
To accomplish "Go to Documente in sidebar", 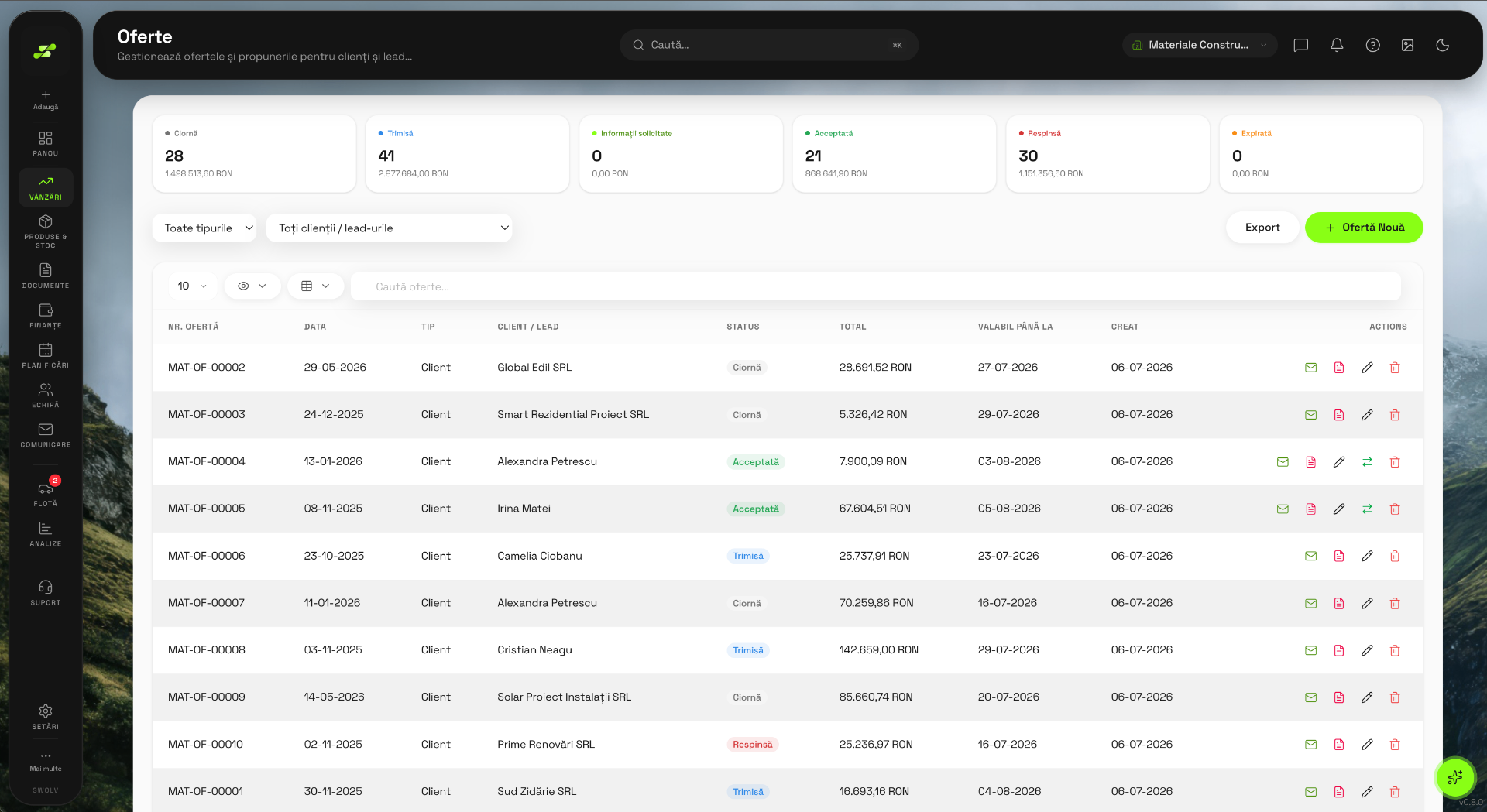I will point(46,276).
